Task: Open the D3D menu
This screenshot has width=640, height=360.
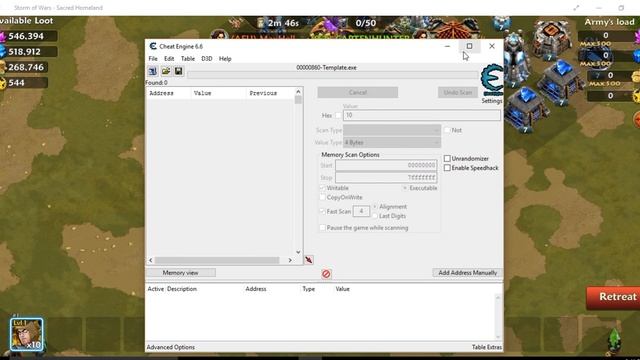Action: (x=207, y=59)
